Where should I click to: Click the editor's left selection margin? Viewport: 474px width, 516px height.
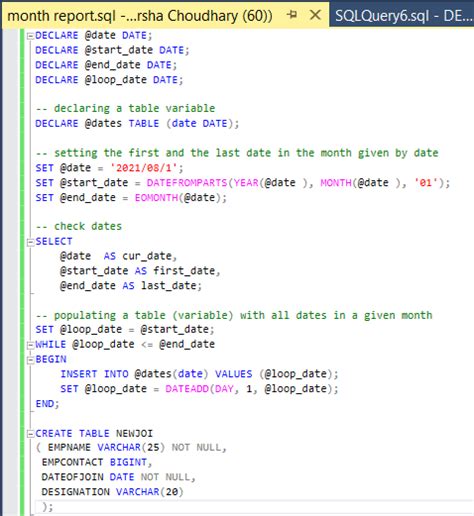[x=10, y=267]
